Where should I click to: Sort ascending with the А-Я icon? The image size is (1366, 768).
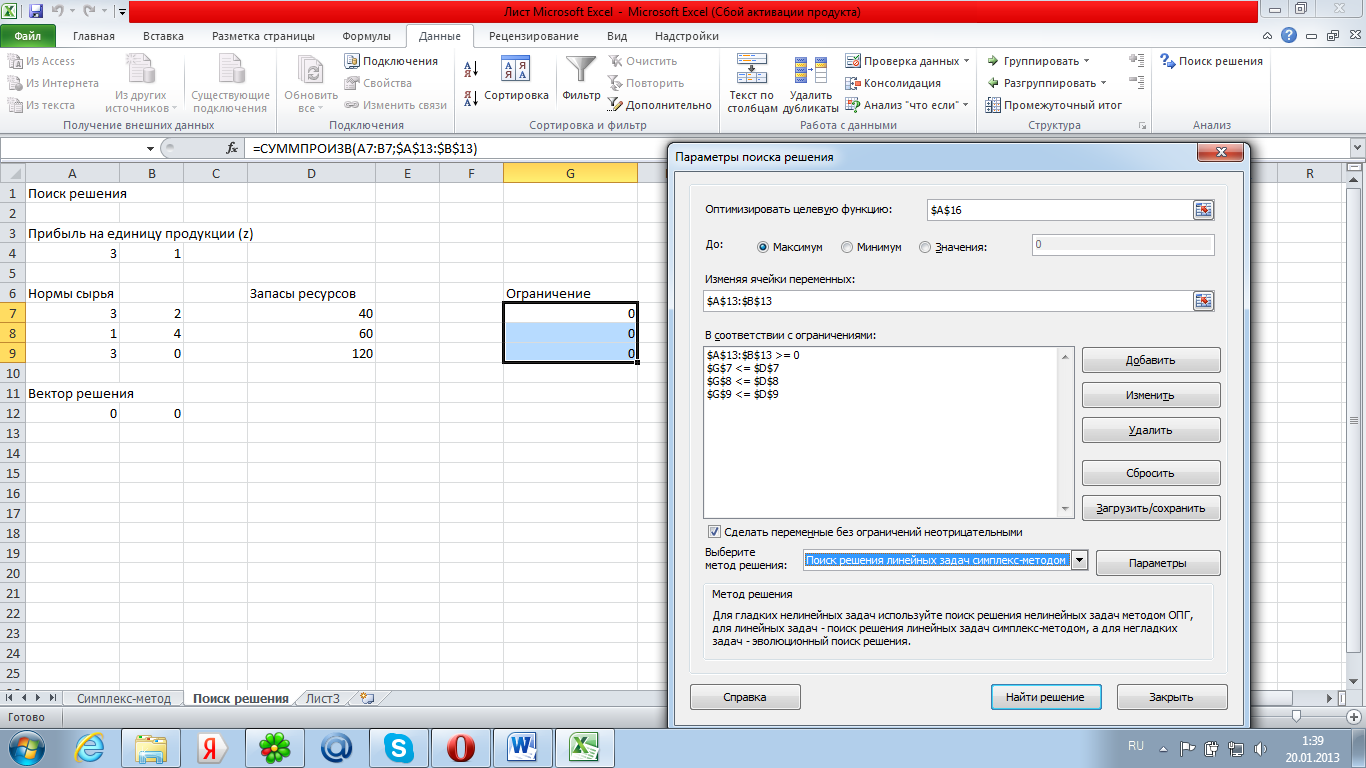click(471, 70)
